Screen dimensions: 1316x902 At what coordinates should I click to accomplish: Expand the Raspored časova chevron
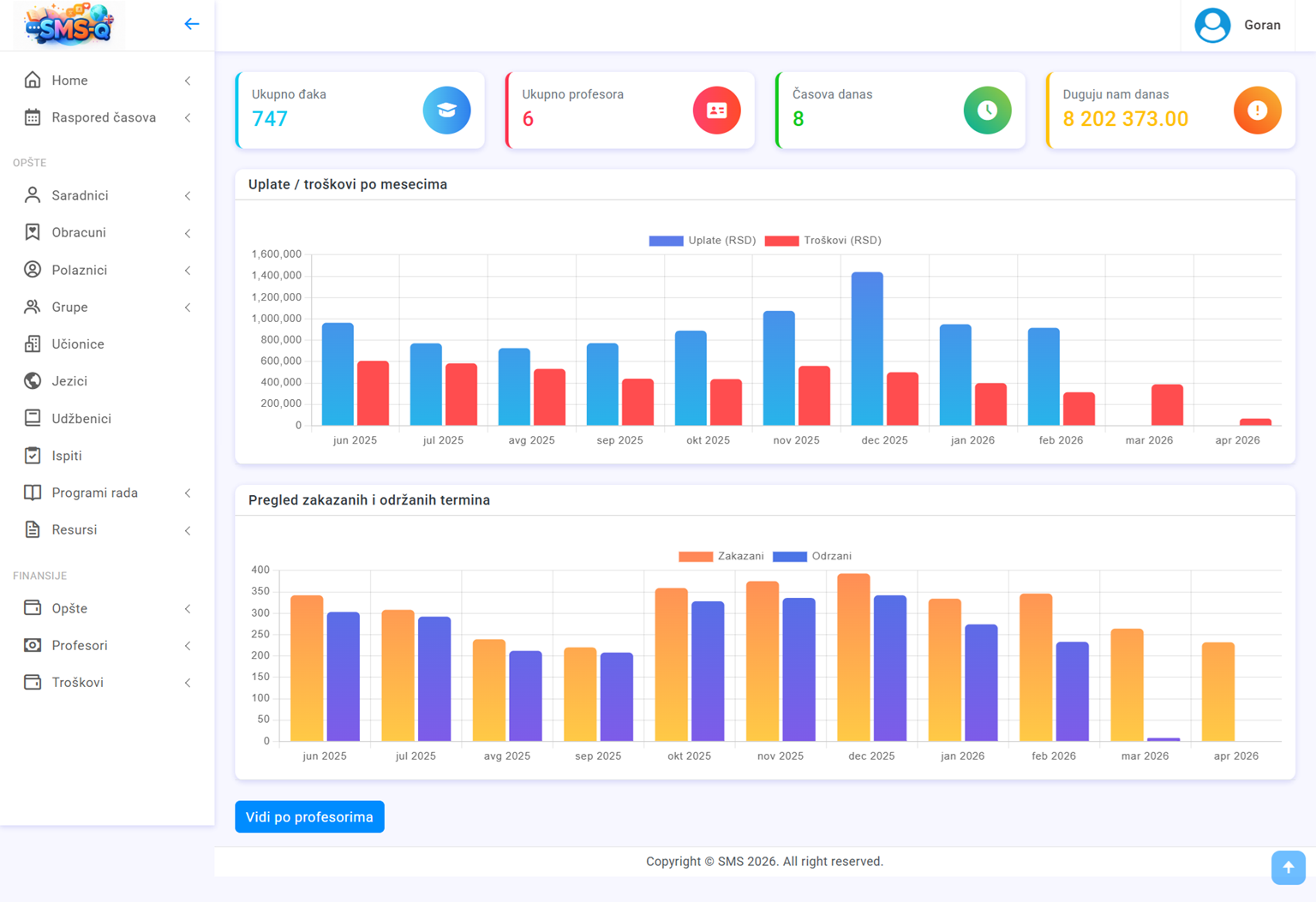[x=188, y=117]
